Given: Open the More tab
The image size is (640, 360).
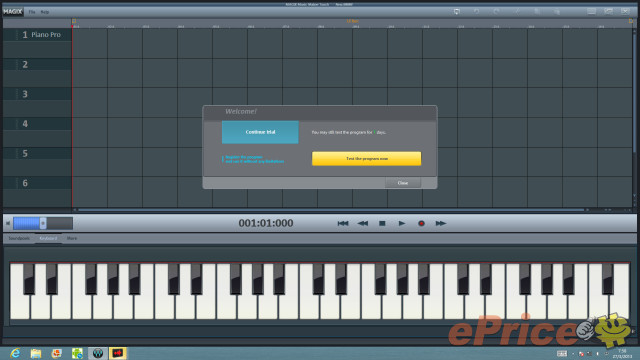Looking at the screenshot, I should click(72, 238).
